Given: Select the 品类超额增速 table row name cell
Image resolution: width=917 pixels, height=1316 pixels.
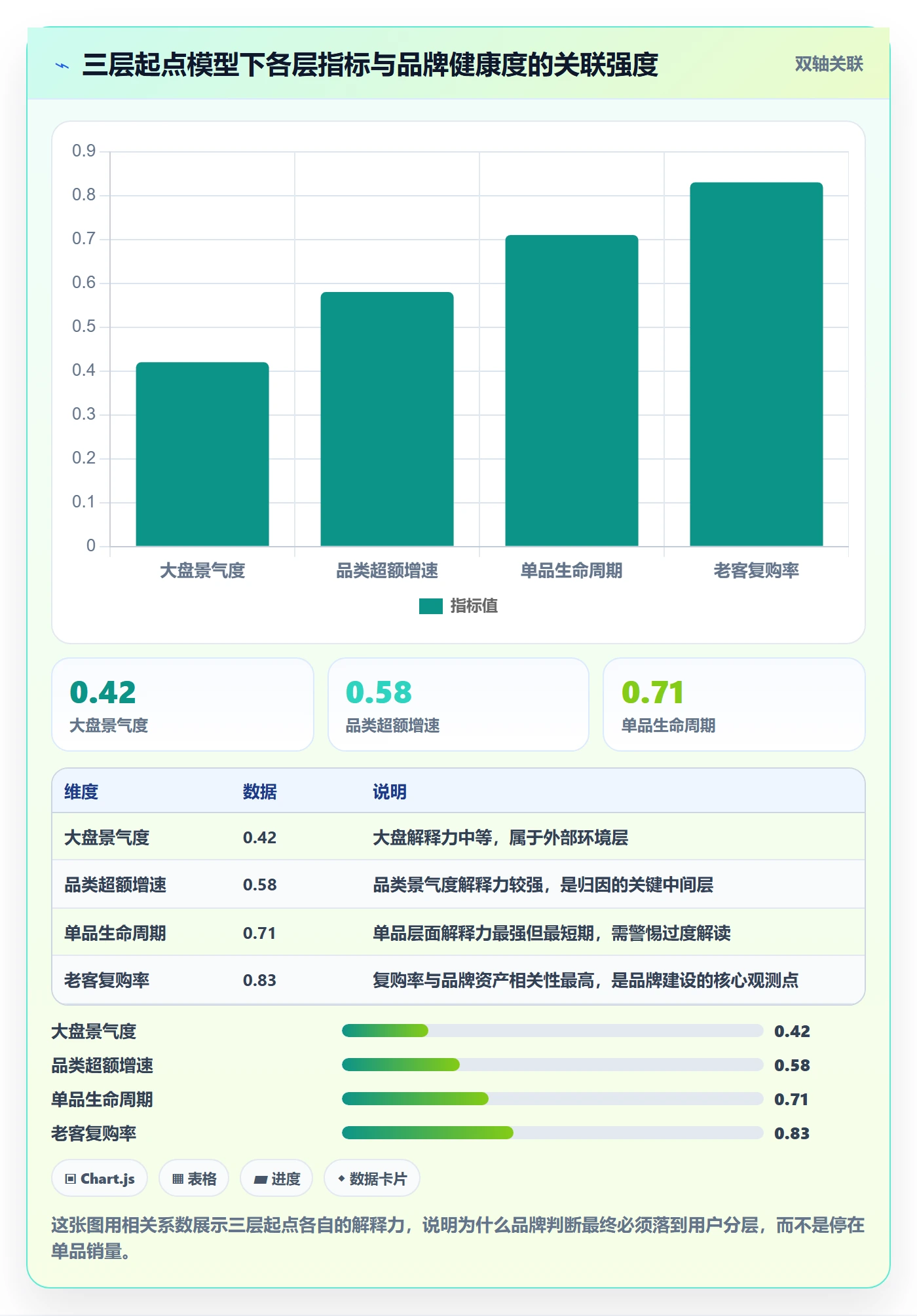Looking at the screenshot, I should coord(115,885).
